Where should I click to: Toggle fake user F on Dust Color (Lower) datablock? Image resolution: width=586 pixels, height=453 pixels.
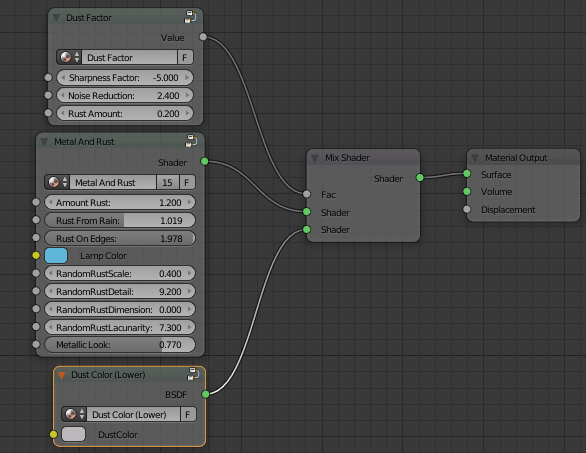(x=188, y=415)
